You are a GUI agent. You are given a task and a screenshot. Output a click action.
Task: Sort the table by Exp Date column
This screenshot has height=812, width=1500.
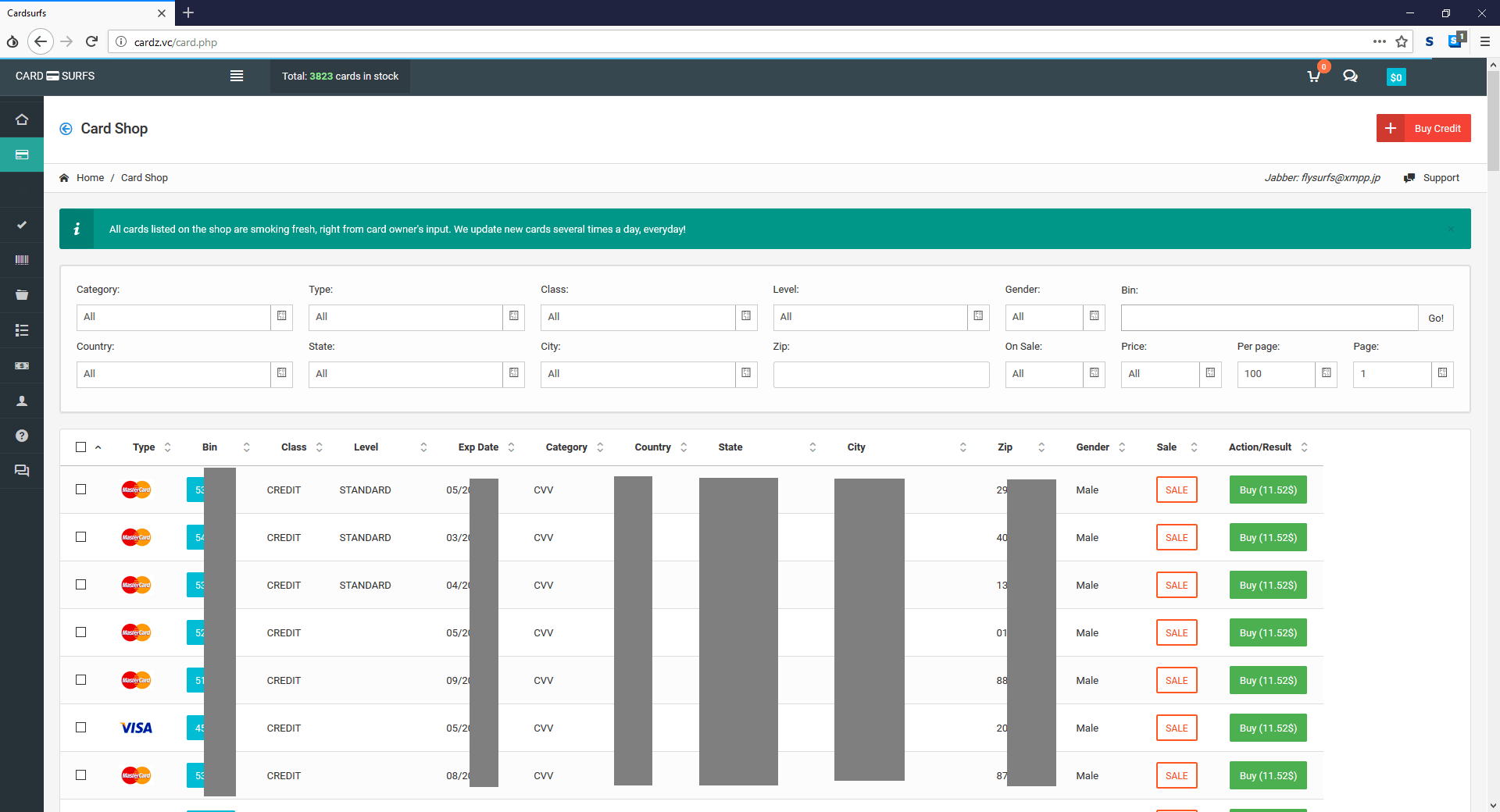(x=512, y=447)
